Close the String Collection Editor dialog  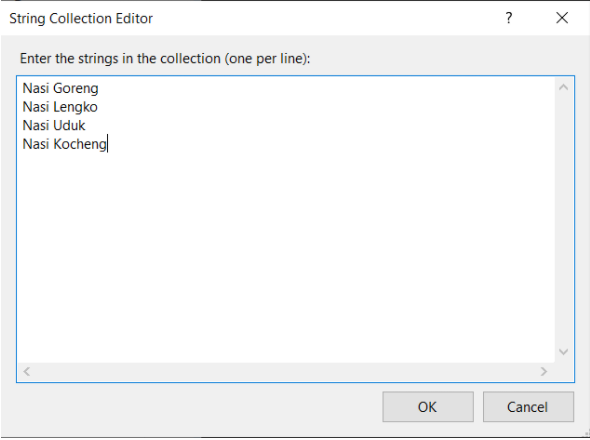[x=562, y=18]
